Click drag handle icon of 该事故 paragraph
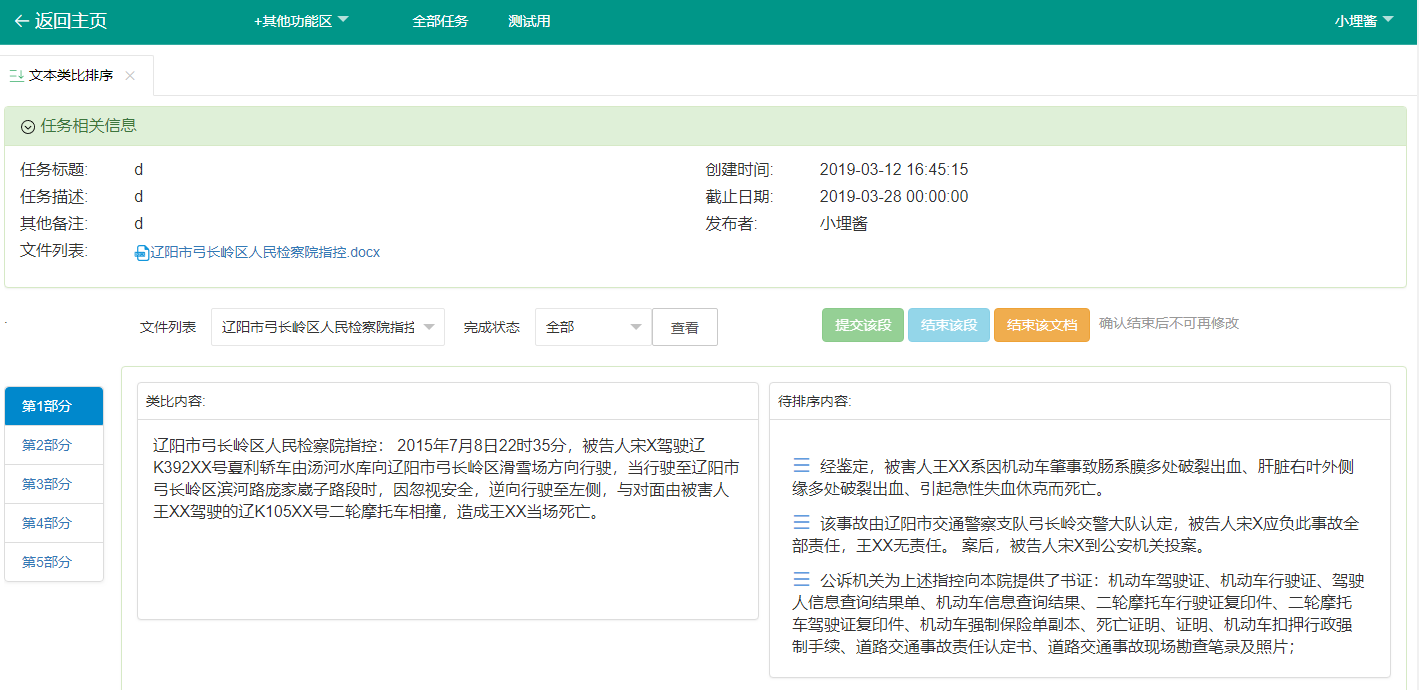The image size is (1419, 690). click(801, 522)
